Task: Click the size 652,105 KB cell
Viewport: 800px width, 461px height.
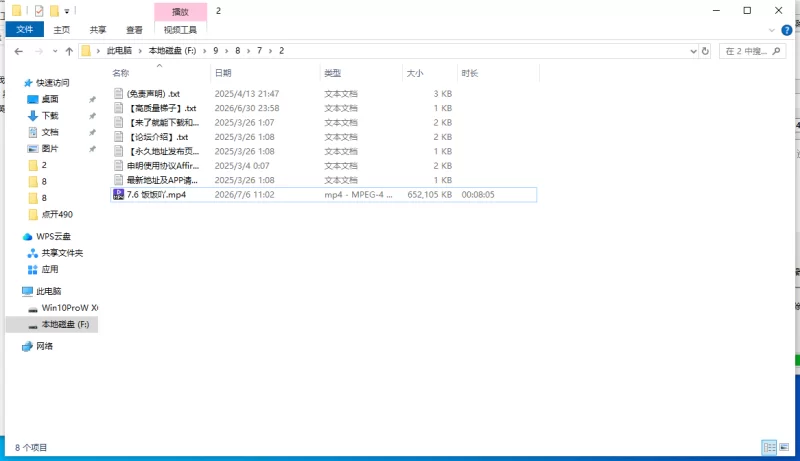Action: [430, 195]
